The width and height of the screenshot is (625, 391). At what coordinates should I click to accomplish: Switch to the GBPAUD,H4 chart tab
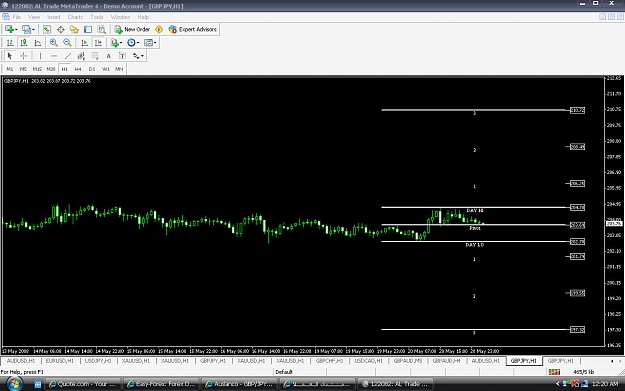tap(446, 361)
